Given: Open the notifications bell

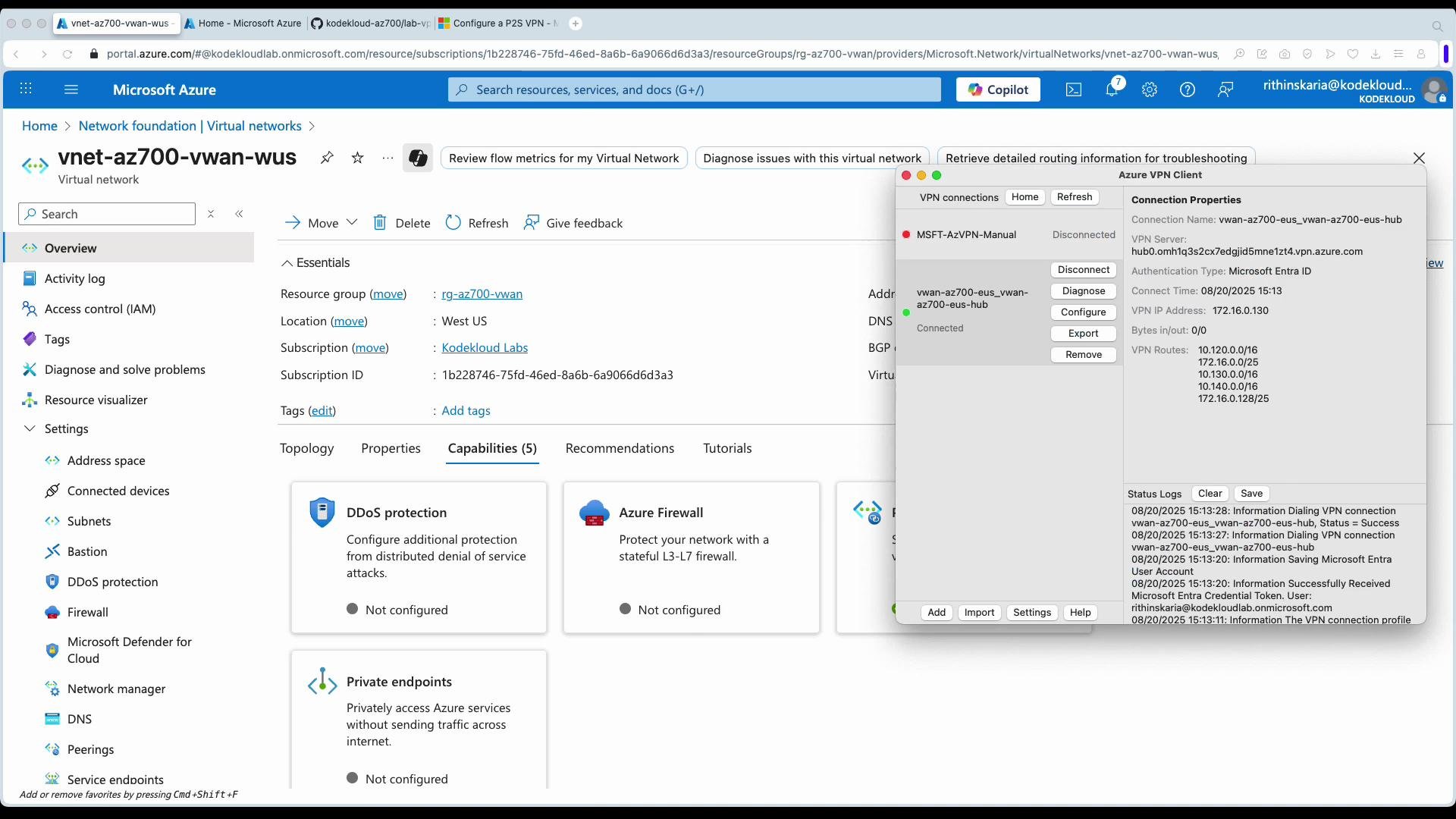Looking at the screenshot, I should pos(1112,89).
